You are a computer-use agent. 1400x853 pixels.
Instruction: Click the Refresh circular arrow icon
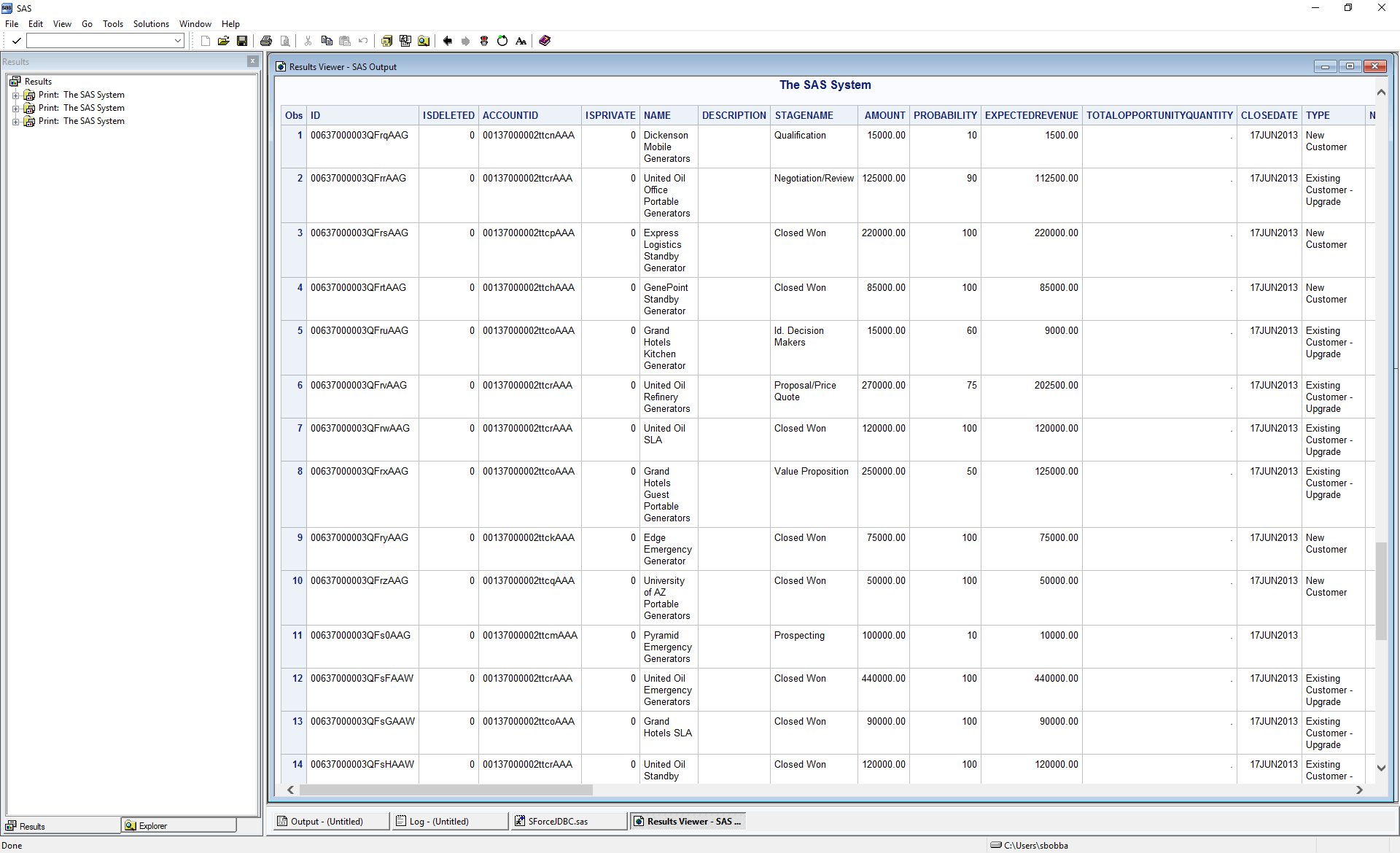(x=502, y=41)
